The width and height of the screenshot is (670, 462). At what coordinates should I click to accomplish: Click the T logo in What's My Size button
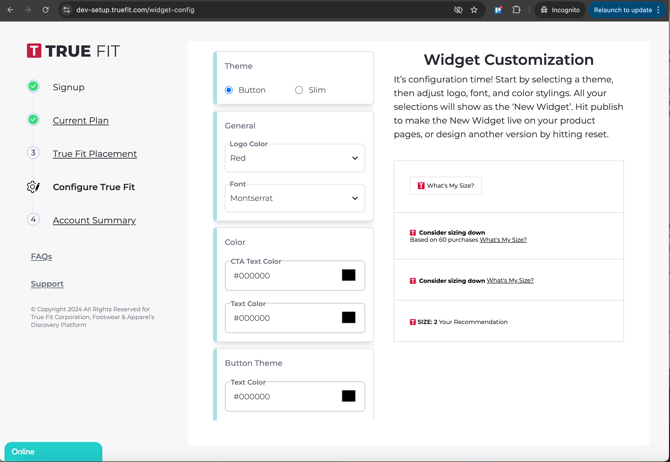tap(421, 185)
